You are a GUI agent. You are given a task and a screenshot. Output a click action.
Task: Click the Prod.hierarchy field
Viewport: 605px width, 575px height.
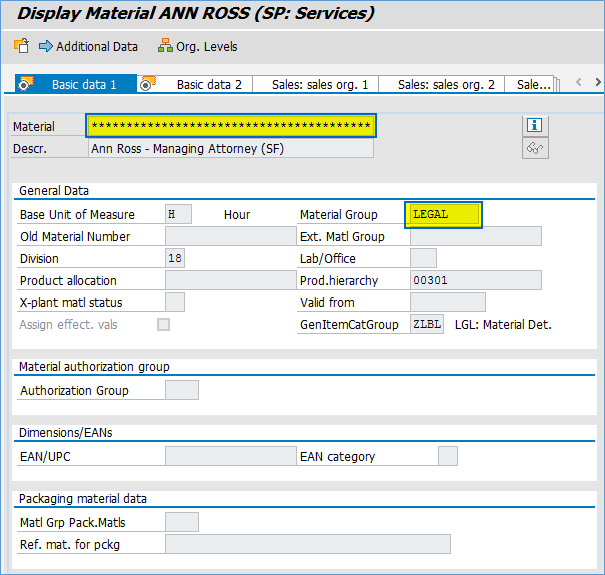475,281
